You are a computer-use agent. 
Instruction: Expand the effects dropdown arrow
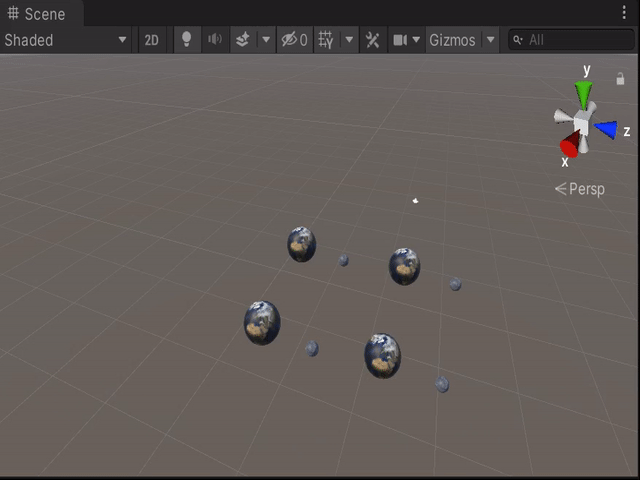[x=266, y=40]
